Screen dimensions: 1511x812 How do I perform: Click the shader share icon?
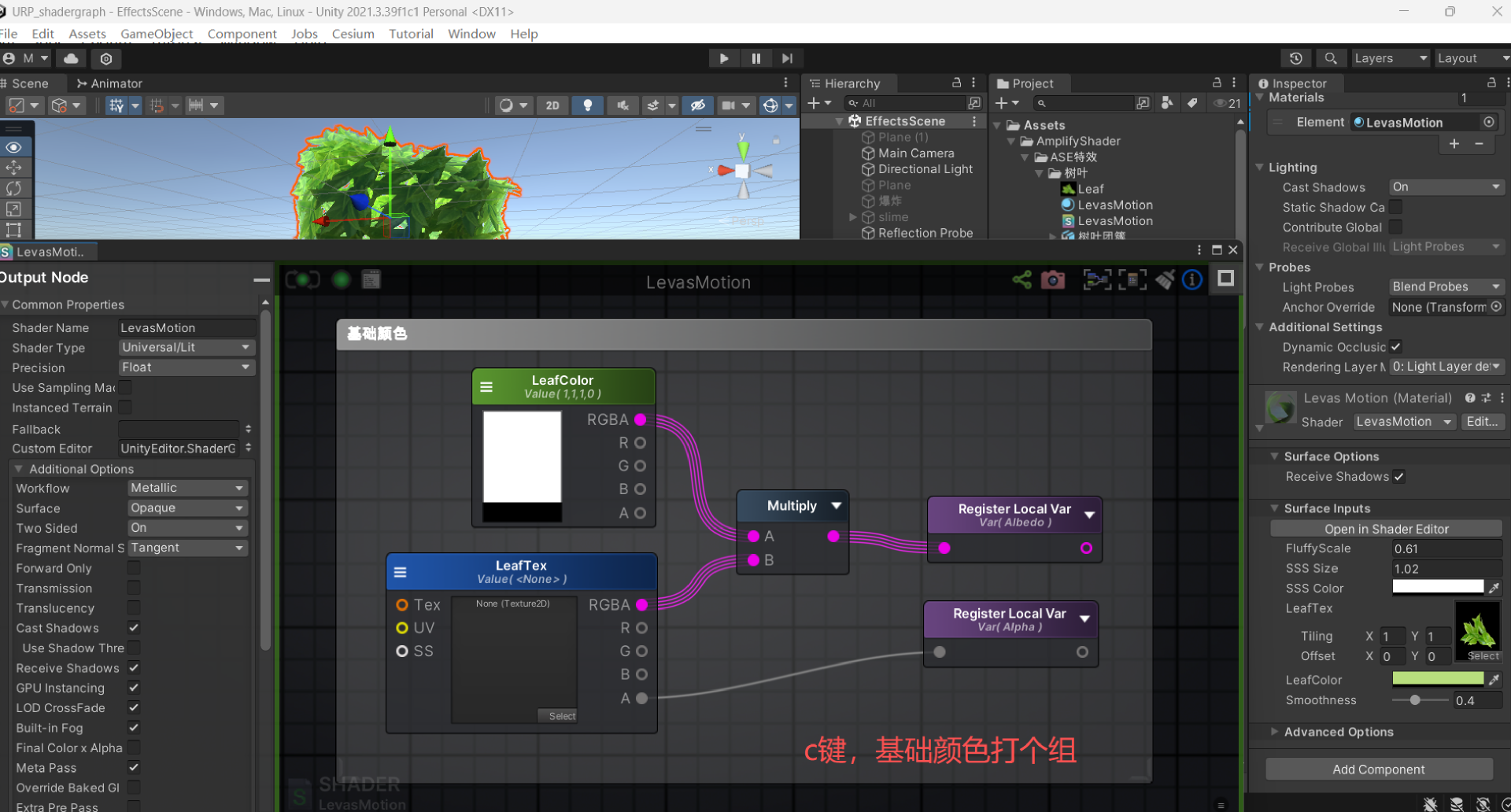[x=1021, y=279]
